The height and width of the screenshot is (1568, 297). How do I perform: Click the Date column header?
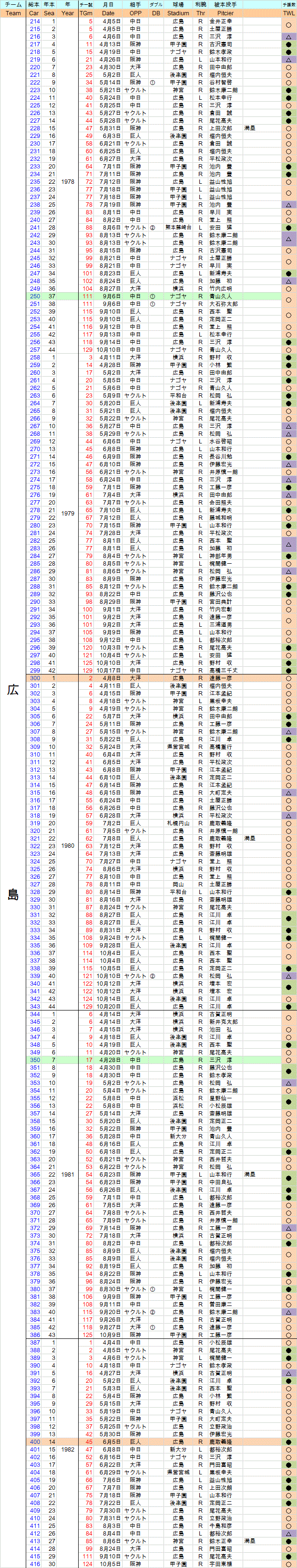coord(108,13)
